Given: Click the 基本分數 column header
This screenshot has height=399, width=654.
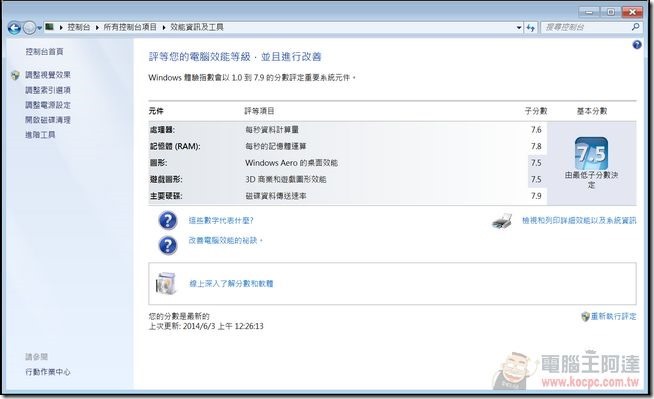Looking at the screenshot, I should point(592,111).
